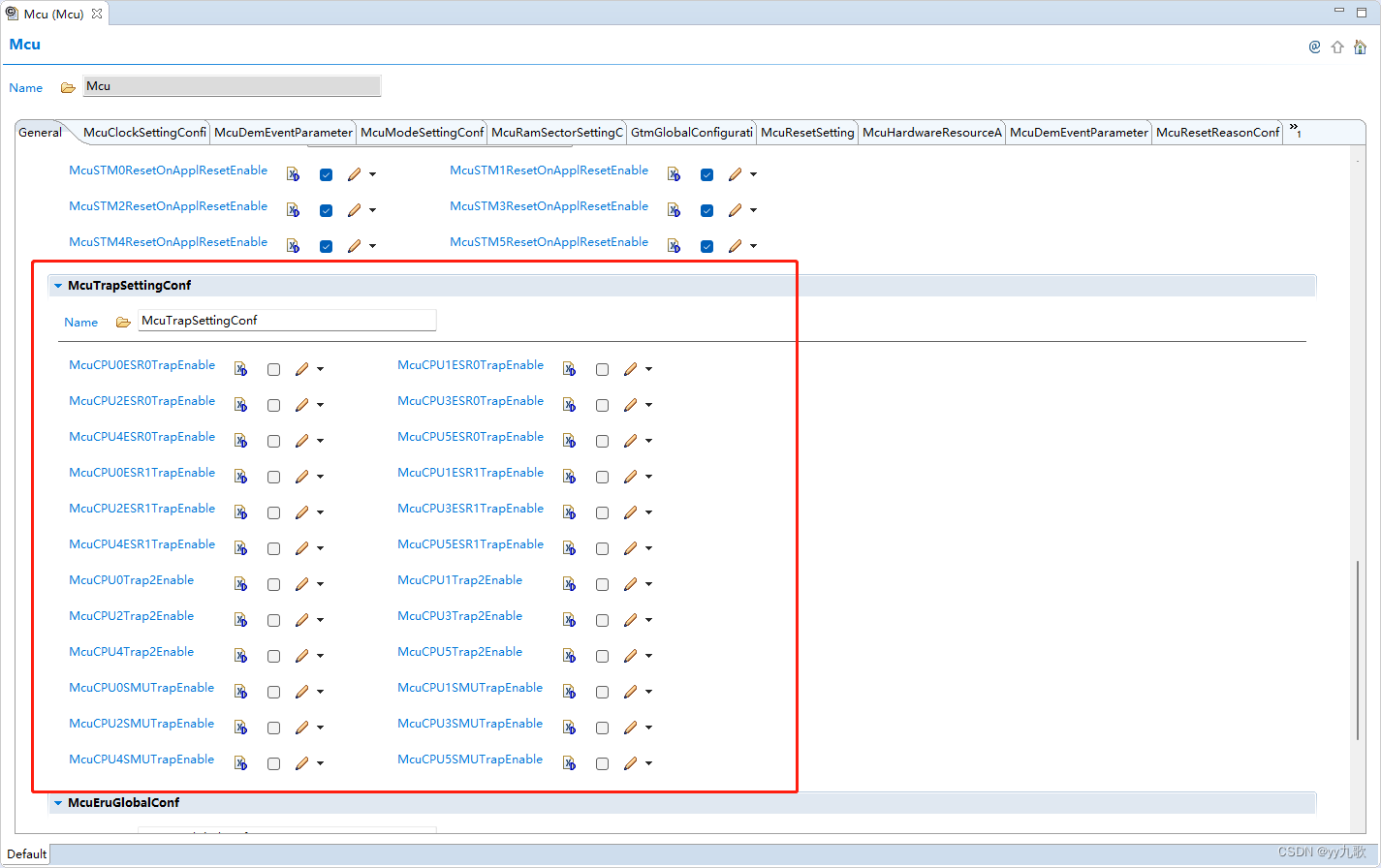Click the X0 icon beside McuCPU3ESR1TrapEnable
This screenshot has width=1381, height=868.
point(569,512)
